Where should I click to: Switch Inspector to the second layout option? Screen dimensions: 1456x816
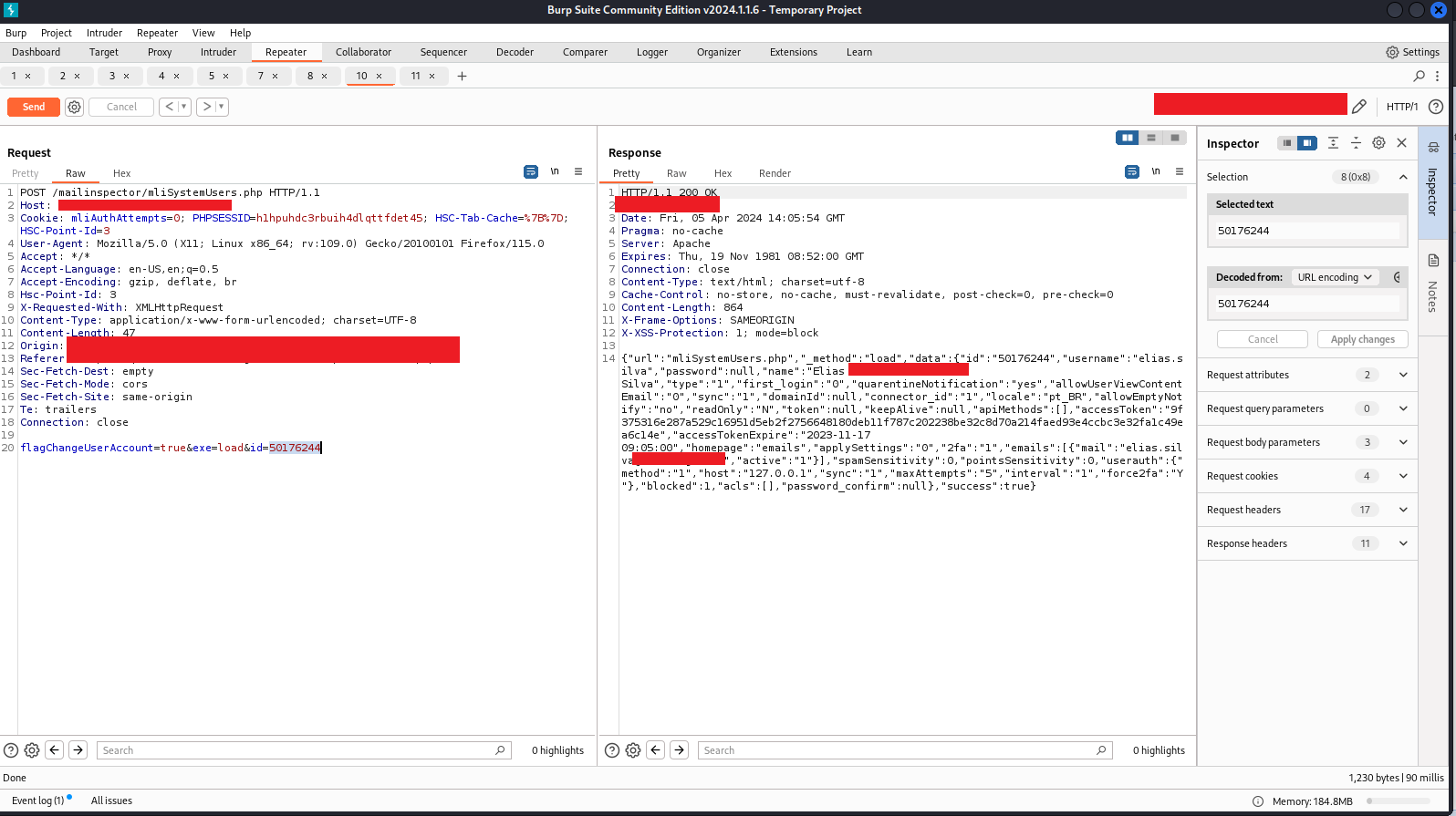point(1307,143)
